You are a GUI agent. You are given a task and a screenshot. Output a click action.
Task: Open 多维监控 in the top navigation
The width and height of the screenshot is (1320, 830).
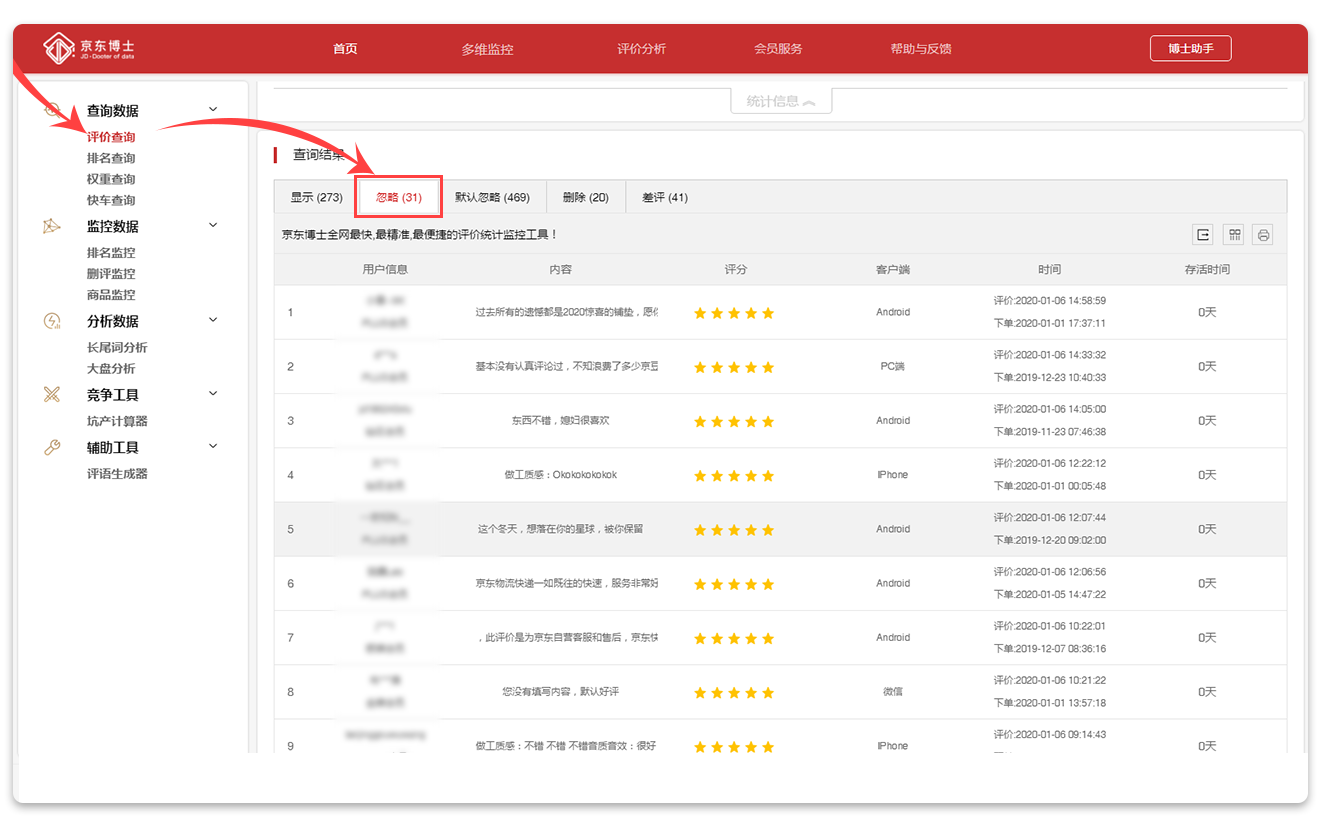pos(487,49)
